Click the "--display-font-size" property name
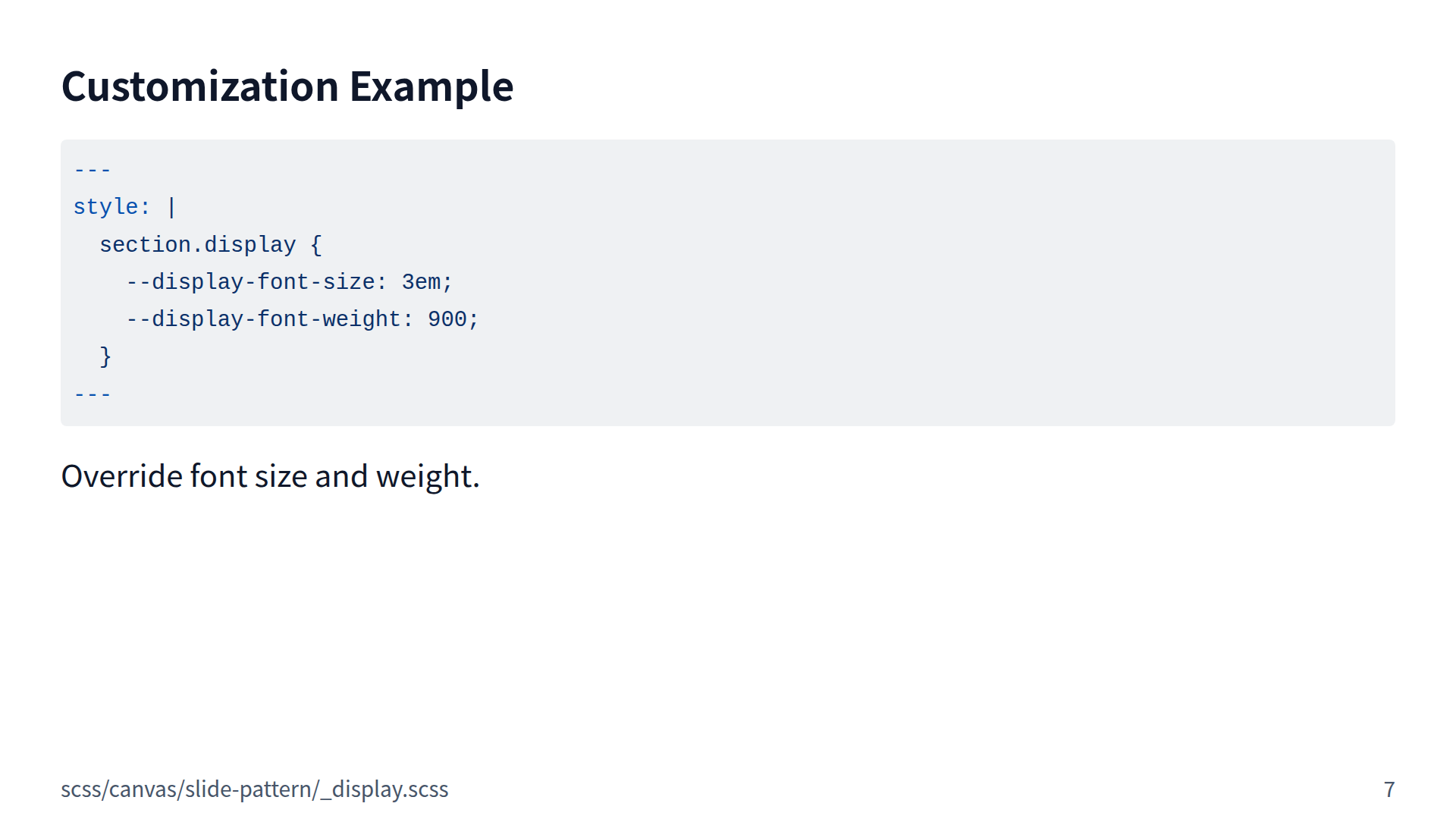 (x=250, y=282)
